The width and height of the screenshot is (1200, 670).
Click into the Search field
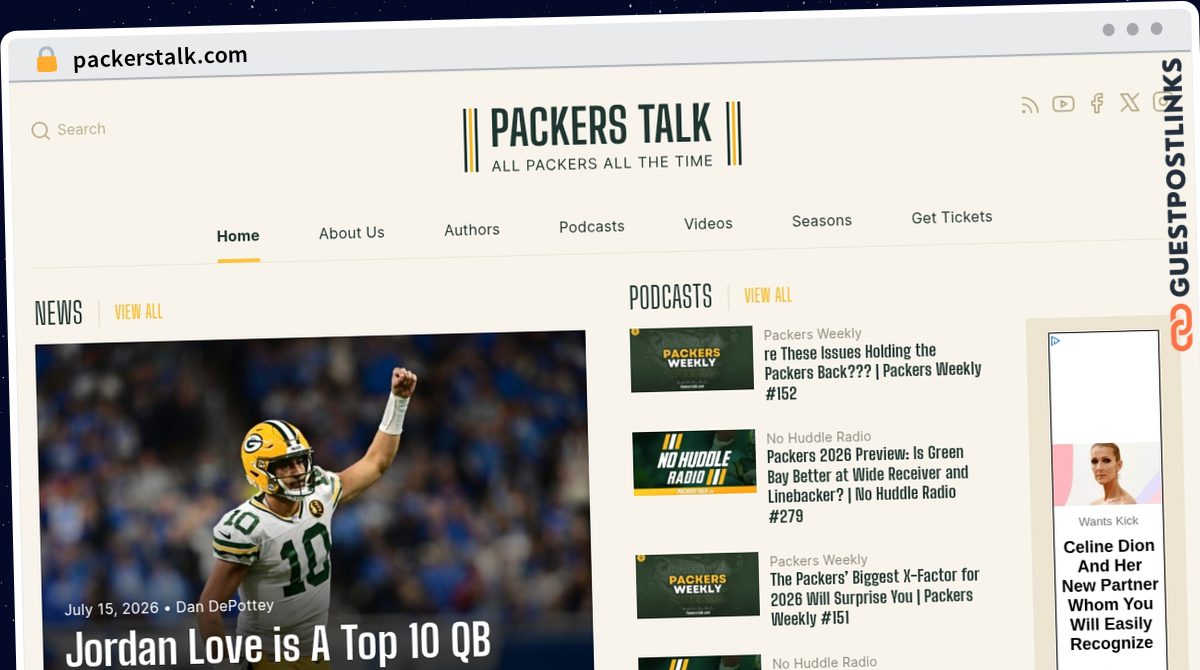pyautogui.click(x=81, y=129)
